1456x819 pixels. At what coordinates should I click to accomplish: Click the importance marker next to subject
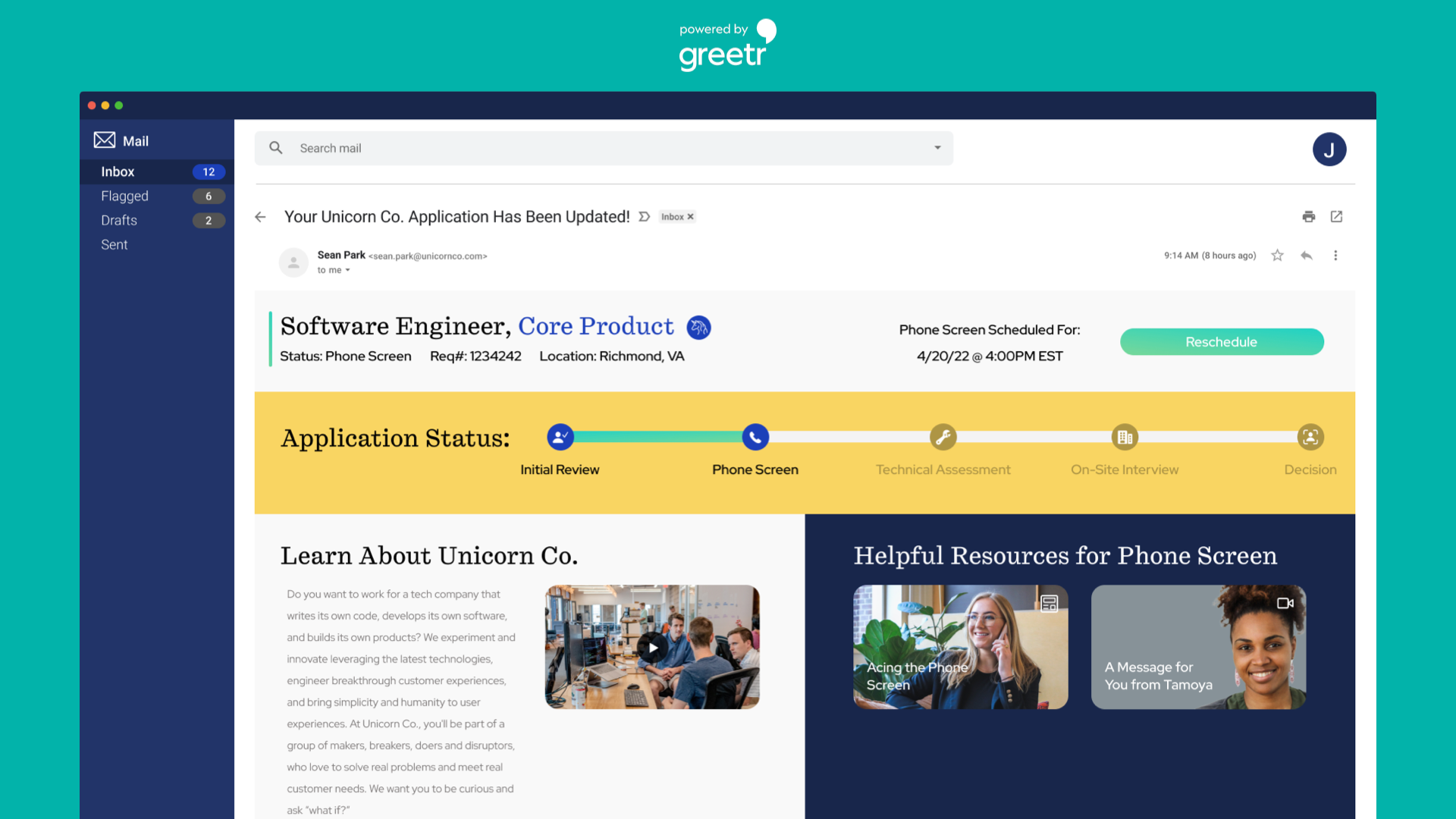645,217
